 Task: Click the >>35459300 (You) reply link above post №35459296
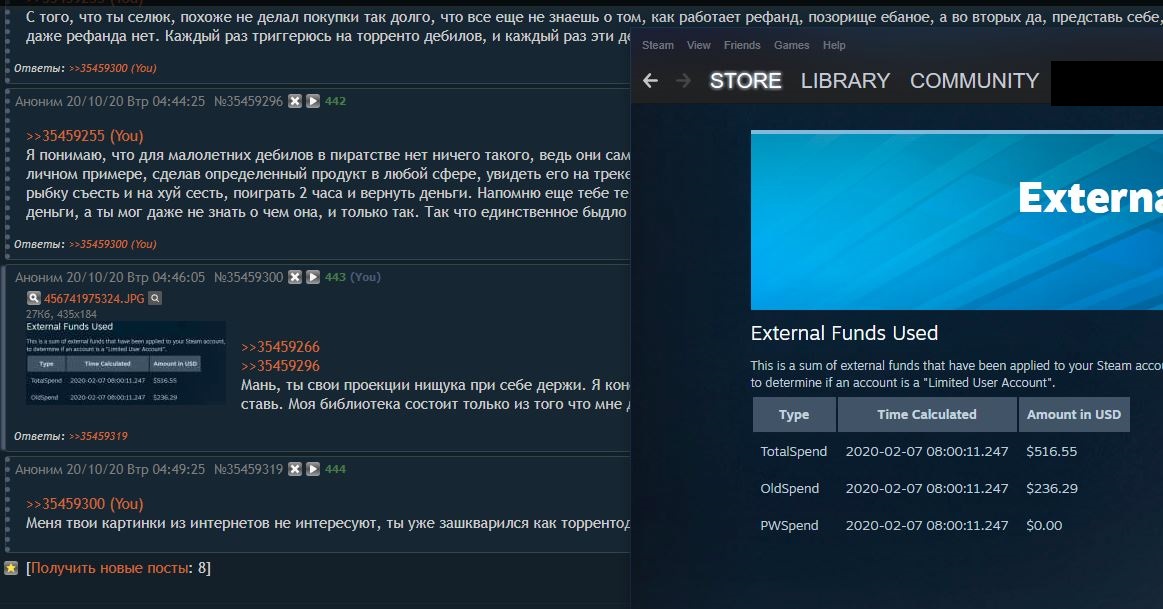click(113, 68)
